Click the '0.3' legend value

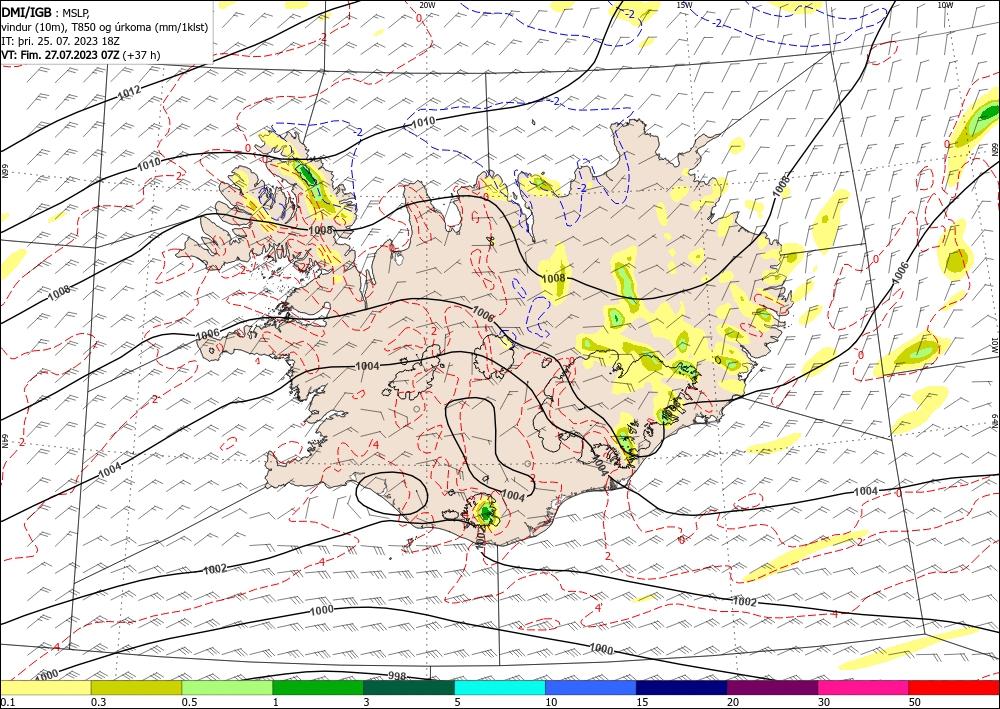(98, 702)
